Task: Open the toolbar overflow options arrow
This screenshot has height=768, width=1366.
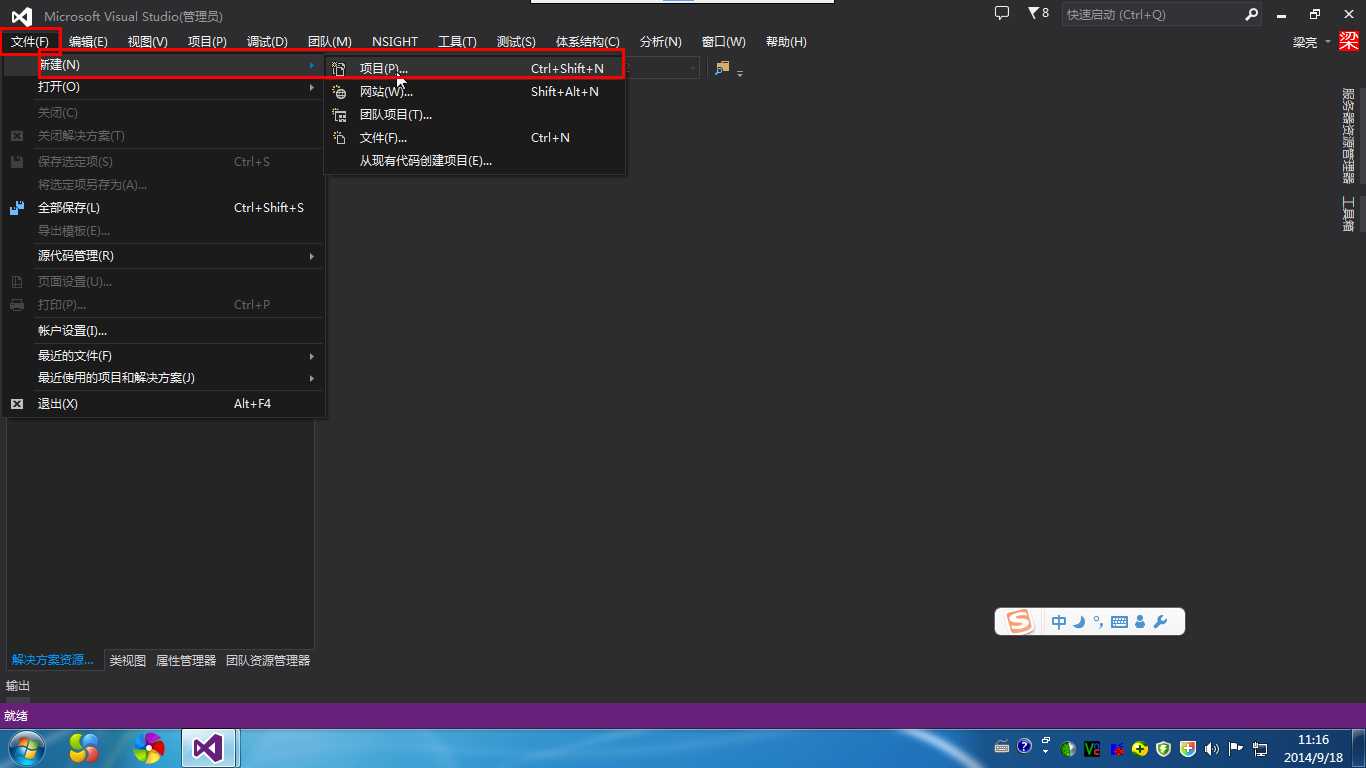Action: 740,72
